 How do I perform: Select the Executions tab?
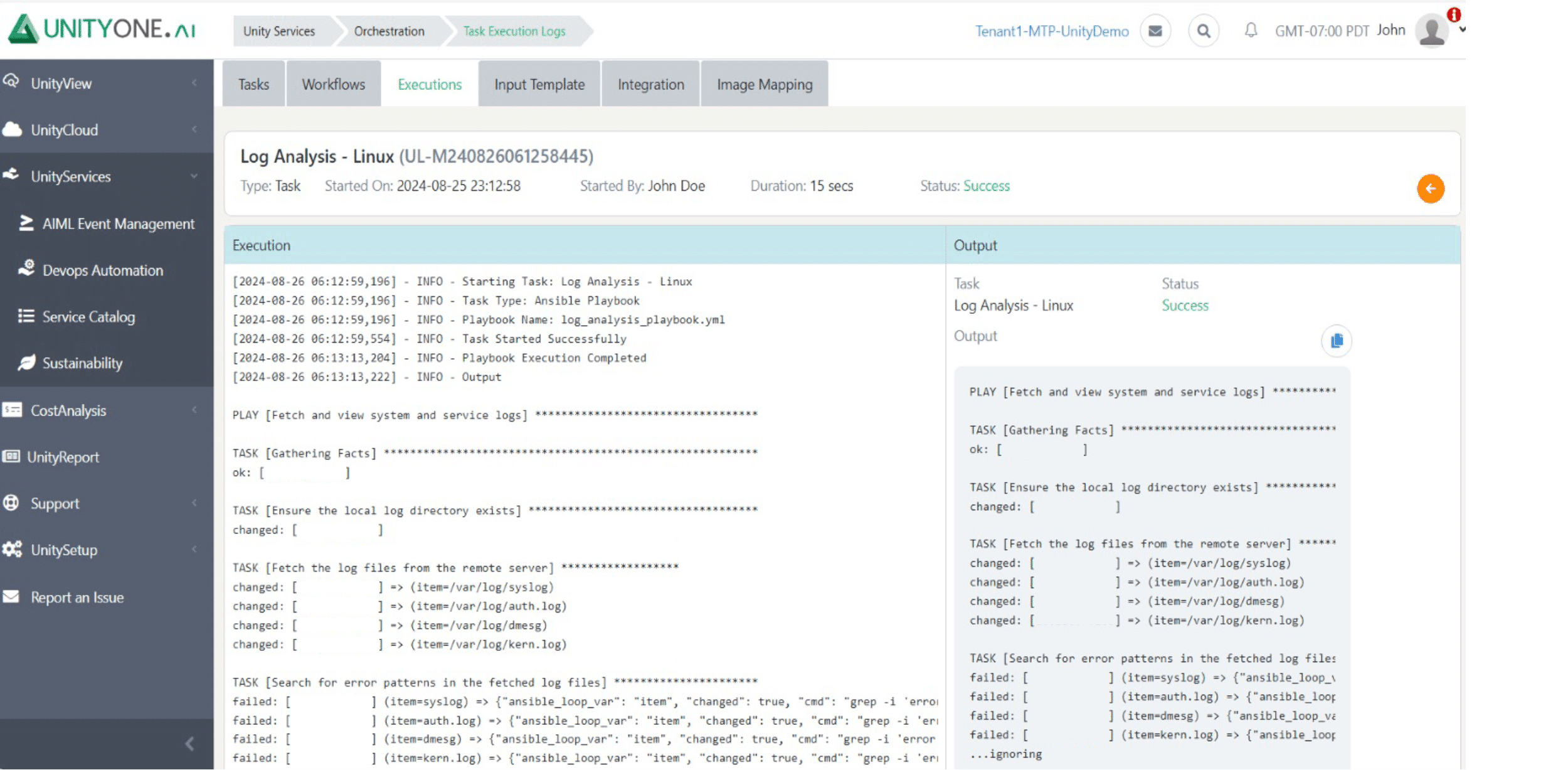point(430,84)
